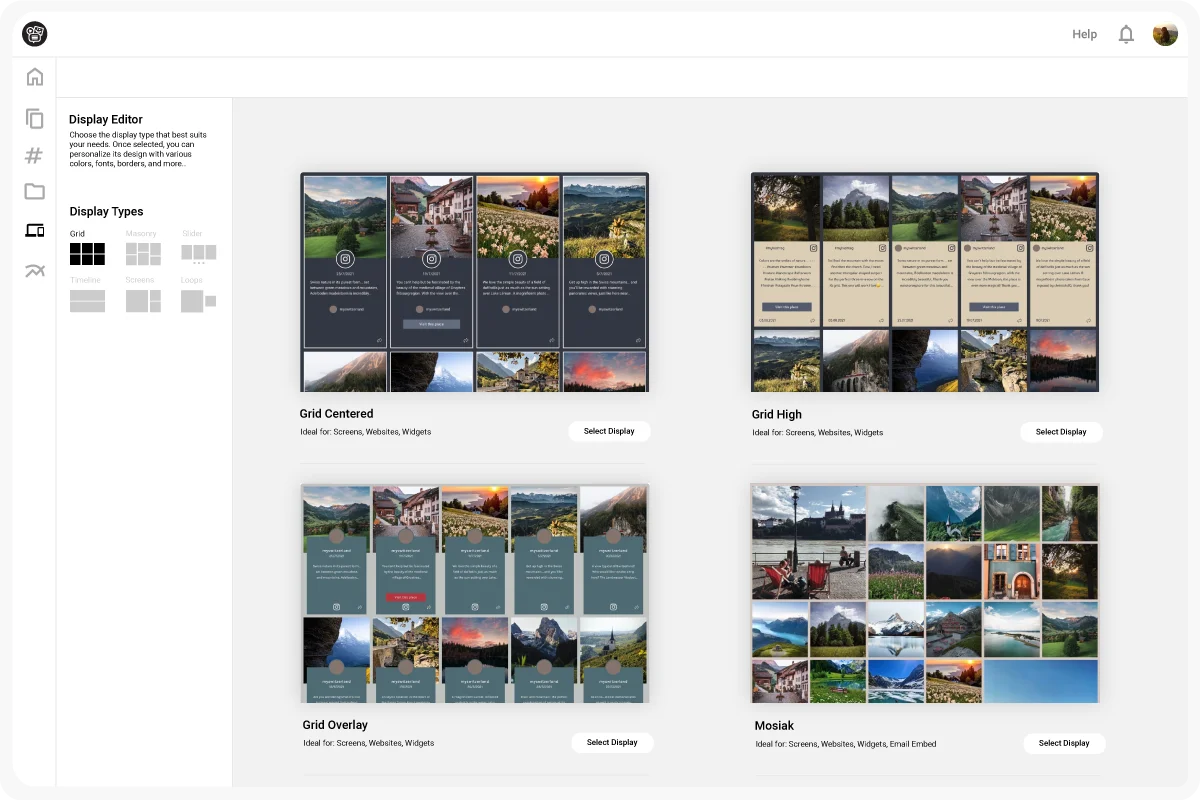Open the folder icon in sidebar
This screenshot has width=1200, height=800.
[x=35, y=192]
